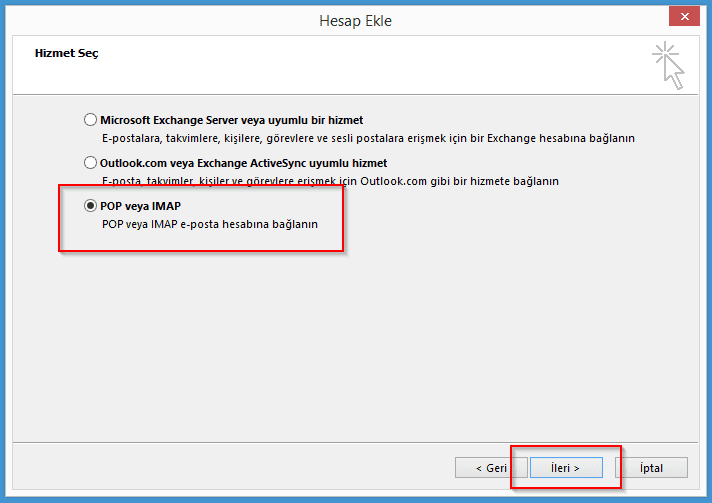
Task: Click the İleri > button
Action: point(566,468)
